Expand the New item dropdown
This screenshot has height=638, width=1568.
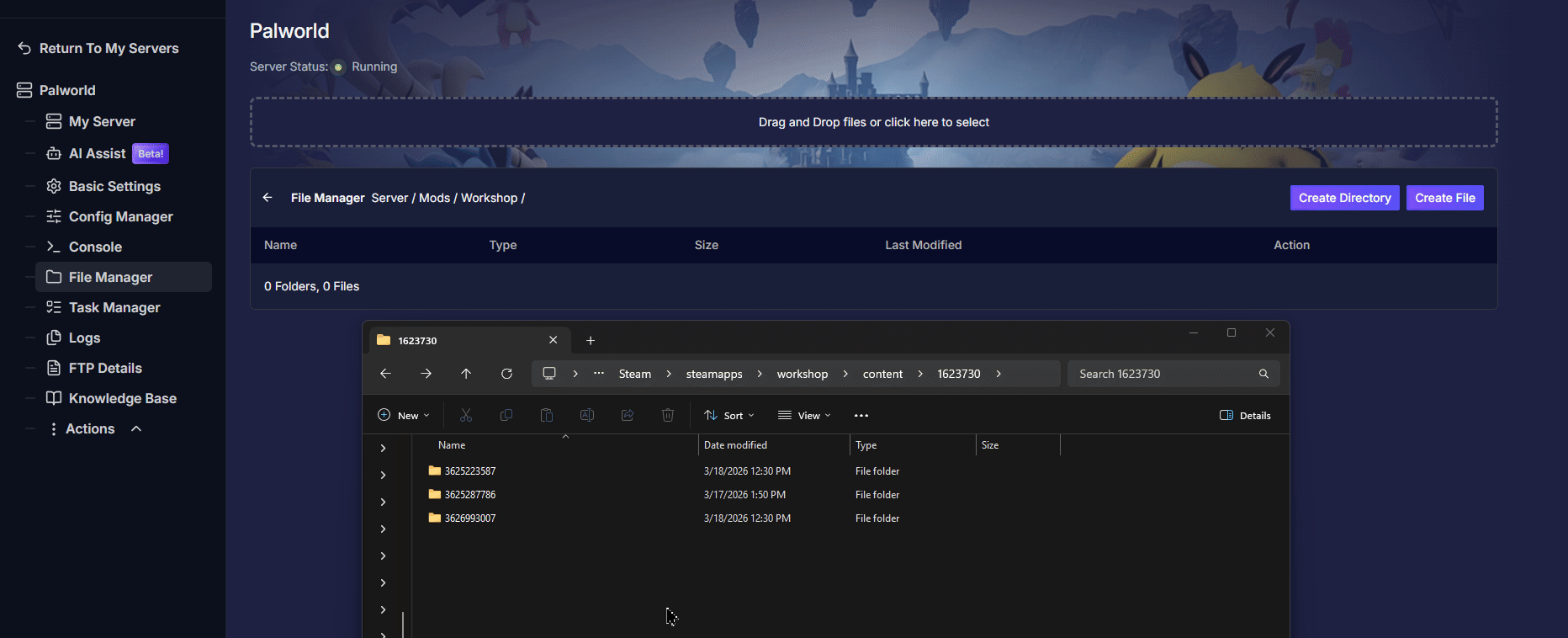(x=404, y=415)
